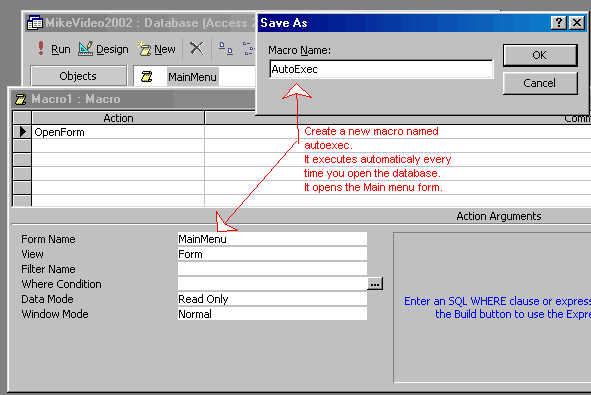Click the database window title icon
This screenshot has height=395, width=591.
coord(35,23)
